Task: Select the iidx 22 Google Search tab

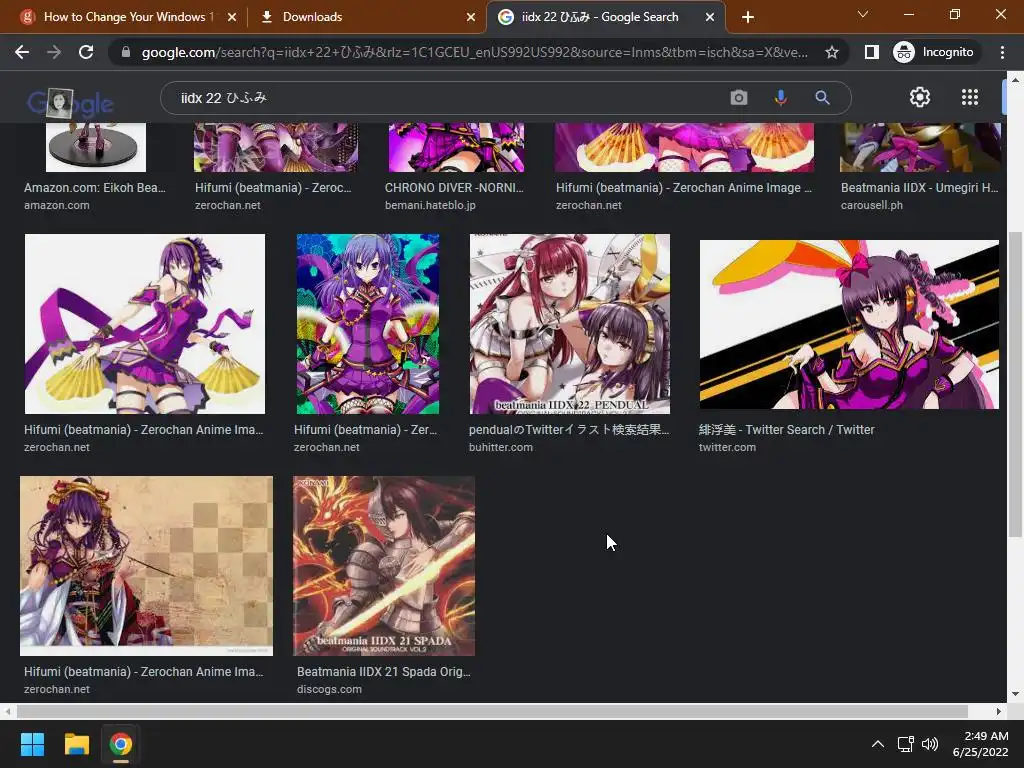Action: point(601,17)
